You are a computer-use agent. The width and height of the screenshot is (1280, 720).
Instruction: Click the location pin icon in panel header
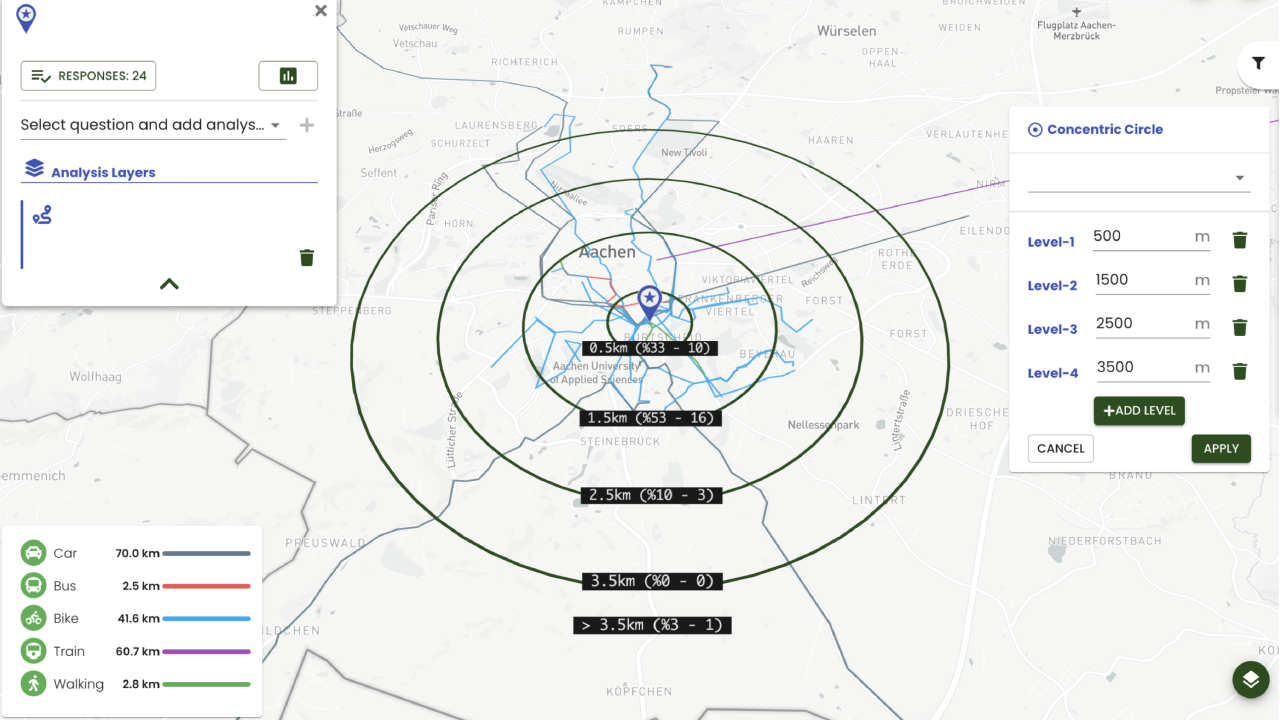click(x=27, y=17)
